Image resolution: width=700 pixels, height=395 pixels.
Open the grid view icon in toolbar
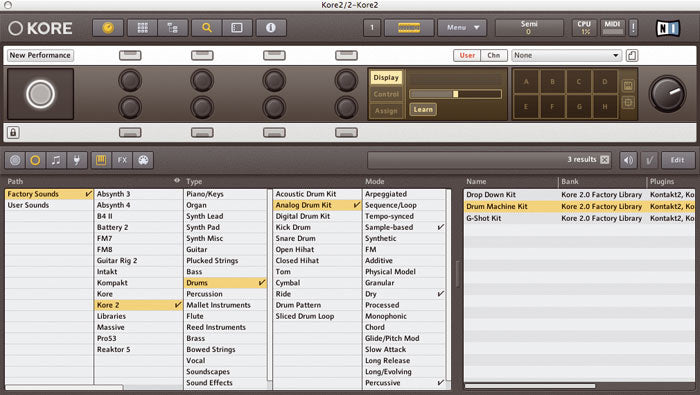(x=142, y=28)
